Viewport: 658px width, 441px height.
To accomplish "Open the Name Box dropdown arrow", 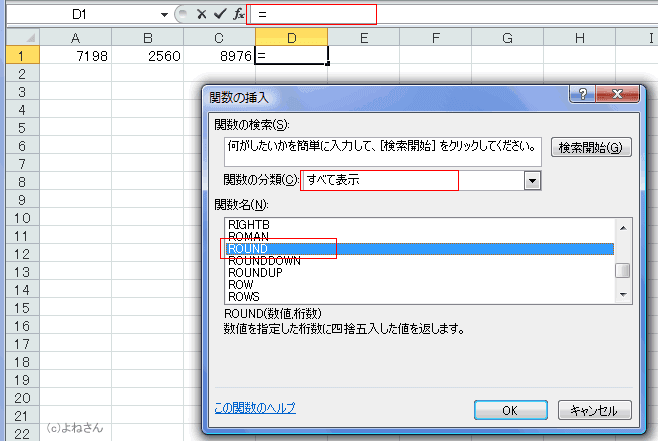I will click(x=164, y=15).
